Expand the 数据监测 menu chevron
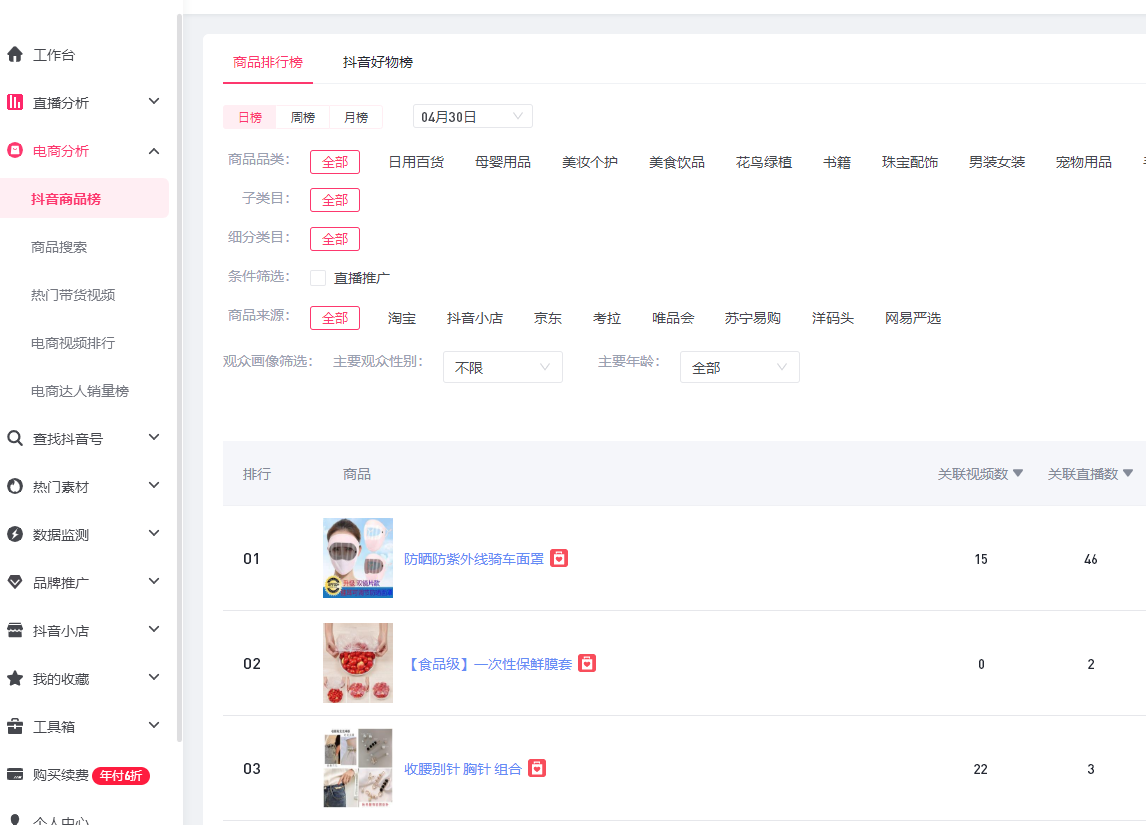Screen dimensions: 1146x825 pos(153,533)
